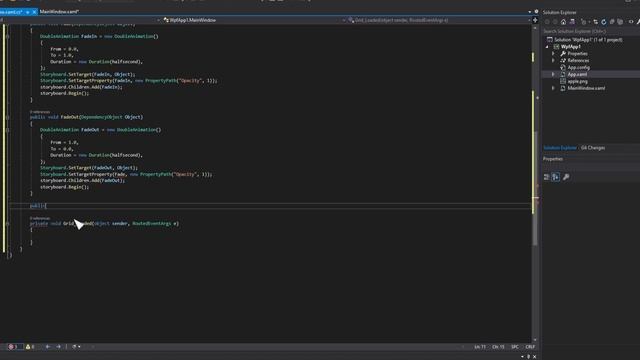The image size is (640, 360).
Task: Open code cleanup brush icon dropdown
Action: 76,347
